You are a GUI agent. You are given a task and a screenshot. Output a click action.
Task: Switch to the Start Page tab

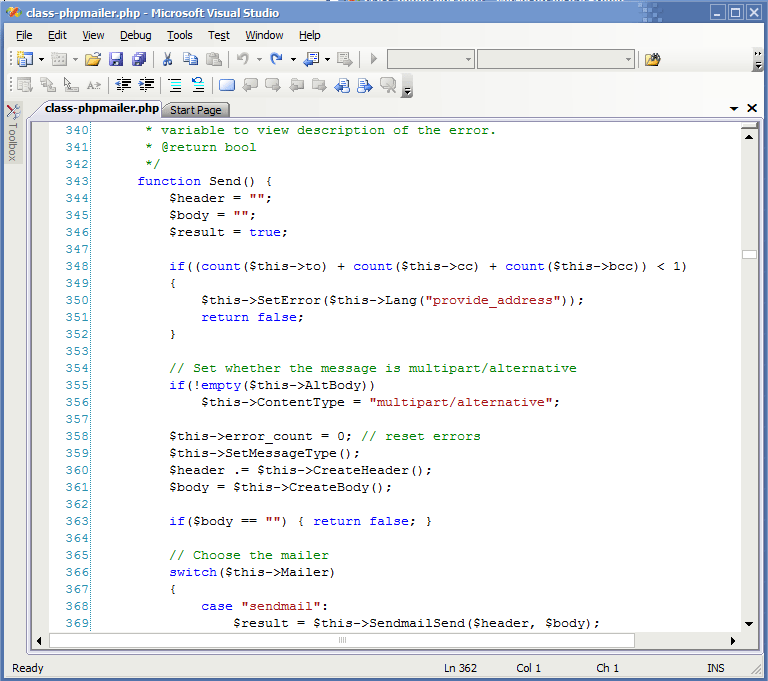pyautogui.click(x=195, y=110)
